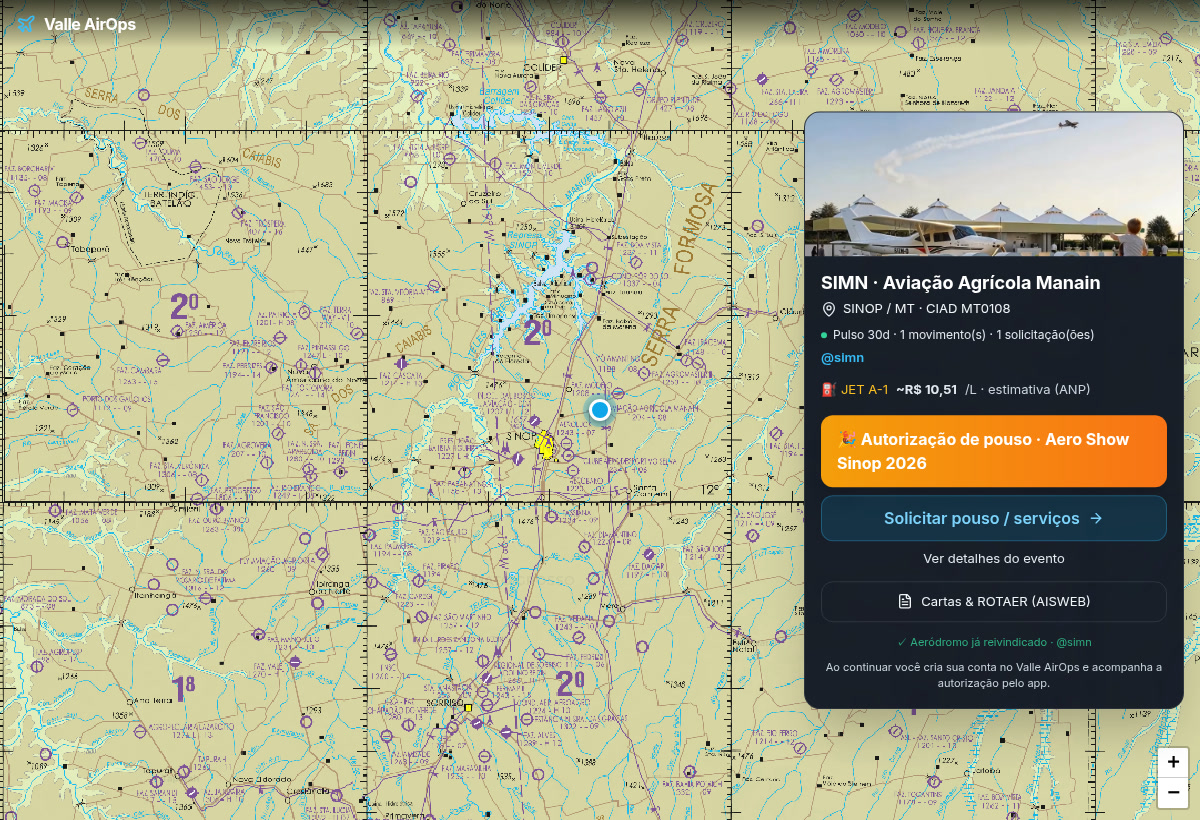
Task: Click the Valle AirOps airplane logo icon
Action: click(26, 24)
